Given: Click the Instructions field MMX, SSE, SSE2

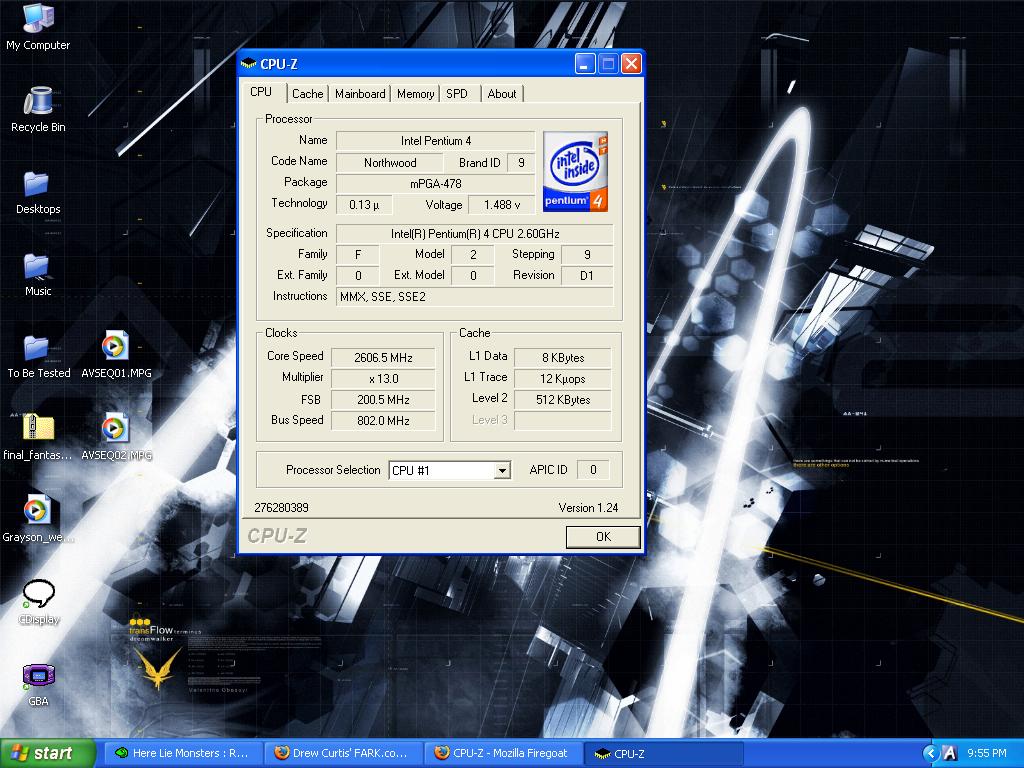Looking at the screenshot, I should click(475, 296).
